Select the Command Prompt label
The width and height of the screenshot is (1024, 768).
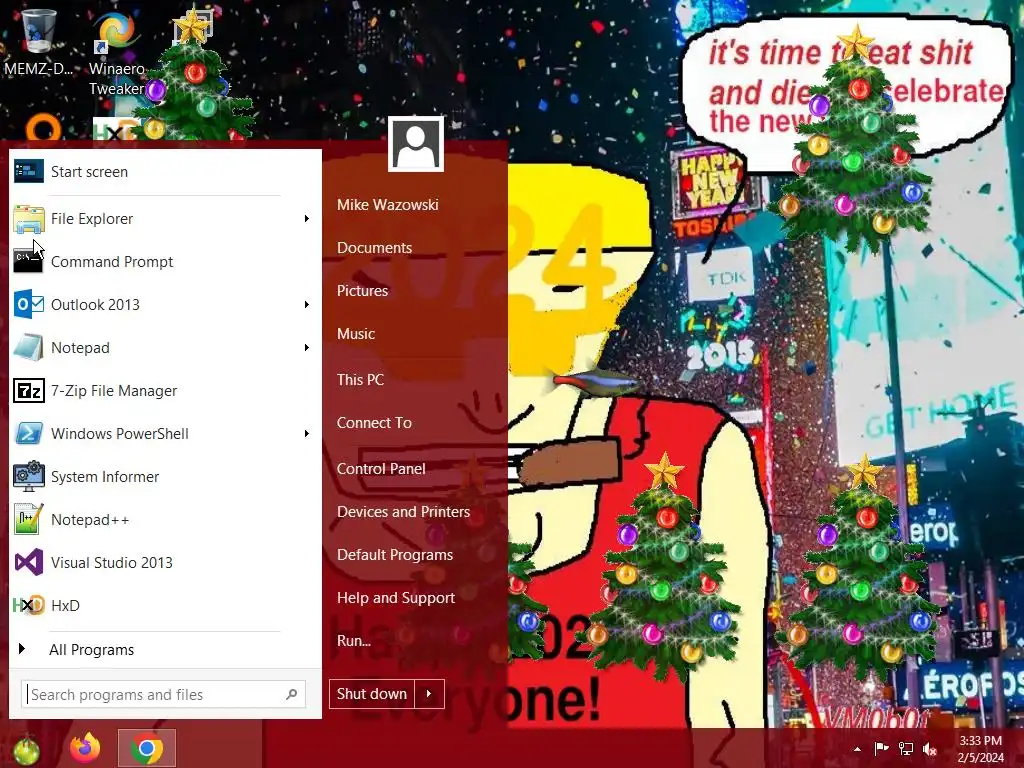pyautogui.click(x=112, y=262)
